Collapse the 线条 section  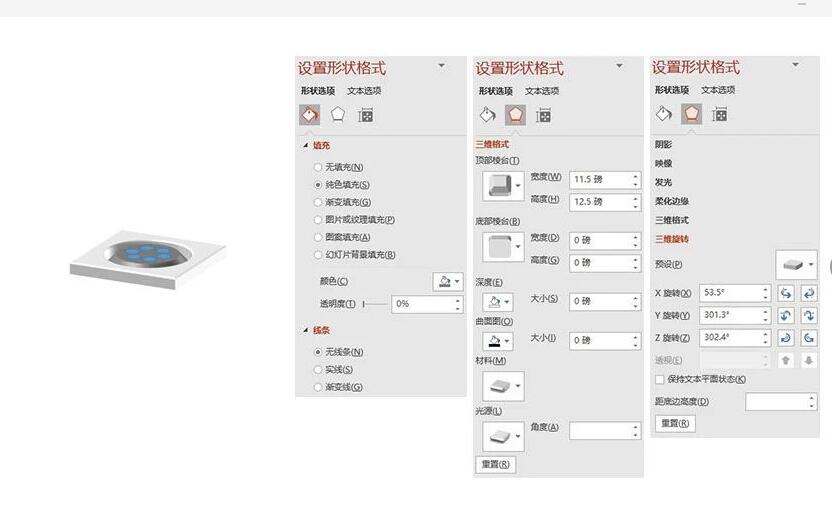coord(306,330)
